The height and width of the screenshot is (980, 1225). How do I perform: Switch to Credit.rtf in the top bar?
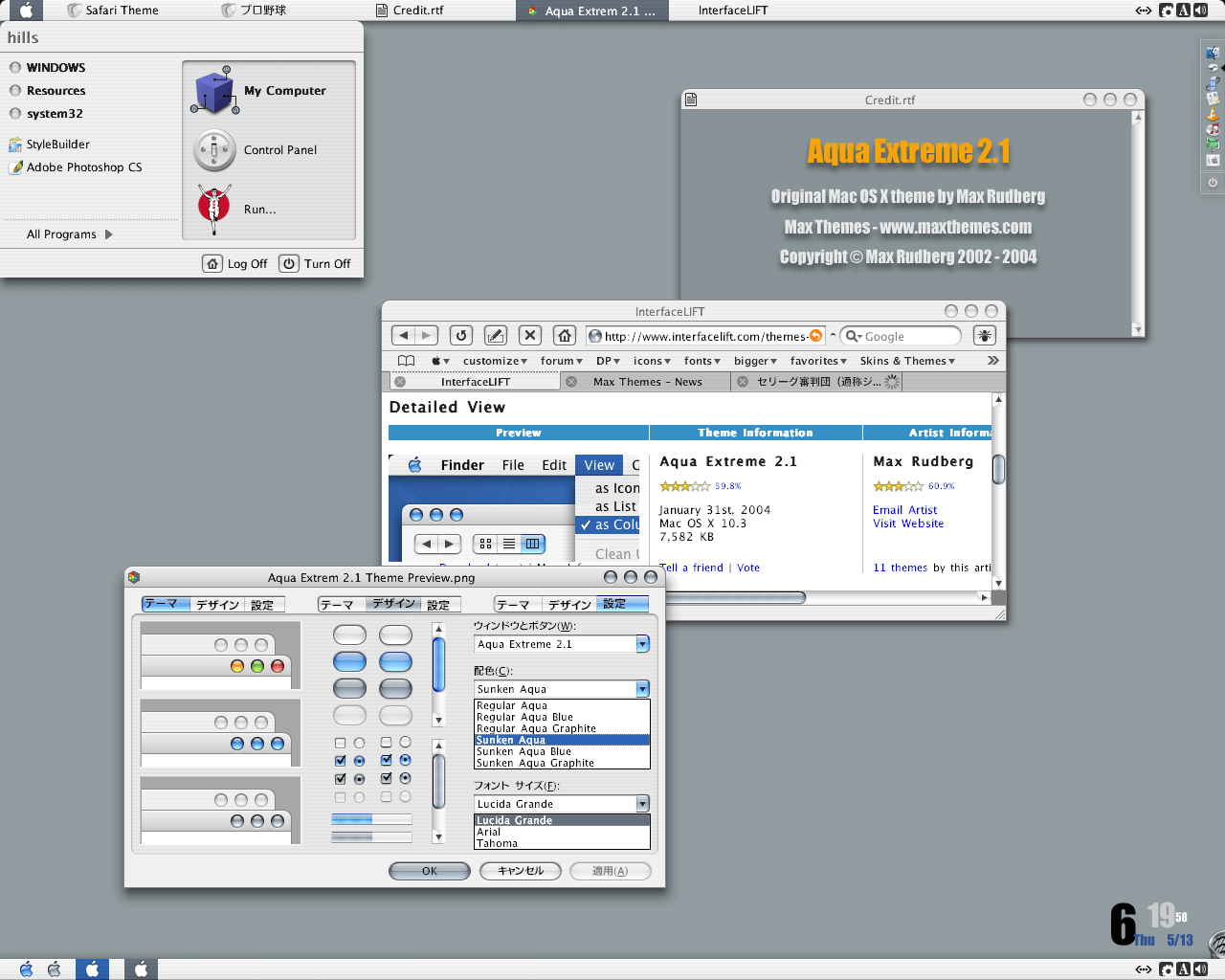coord(410,11)
